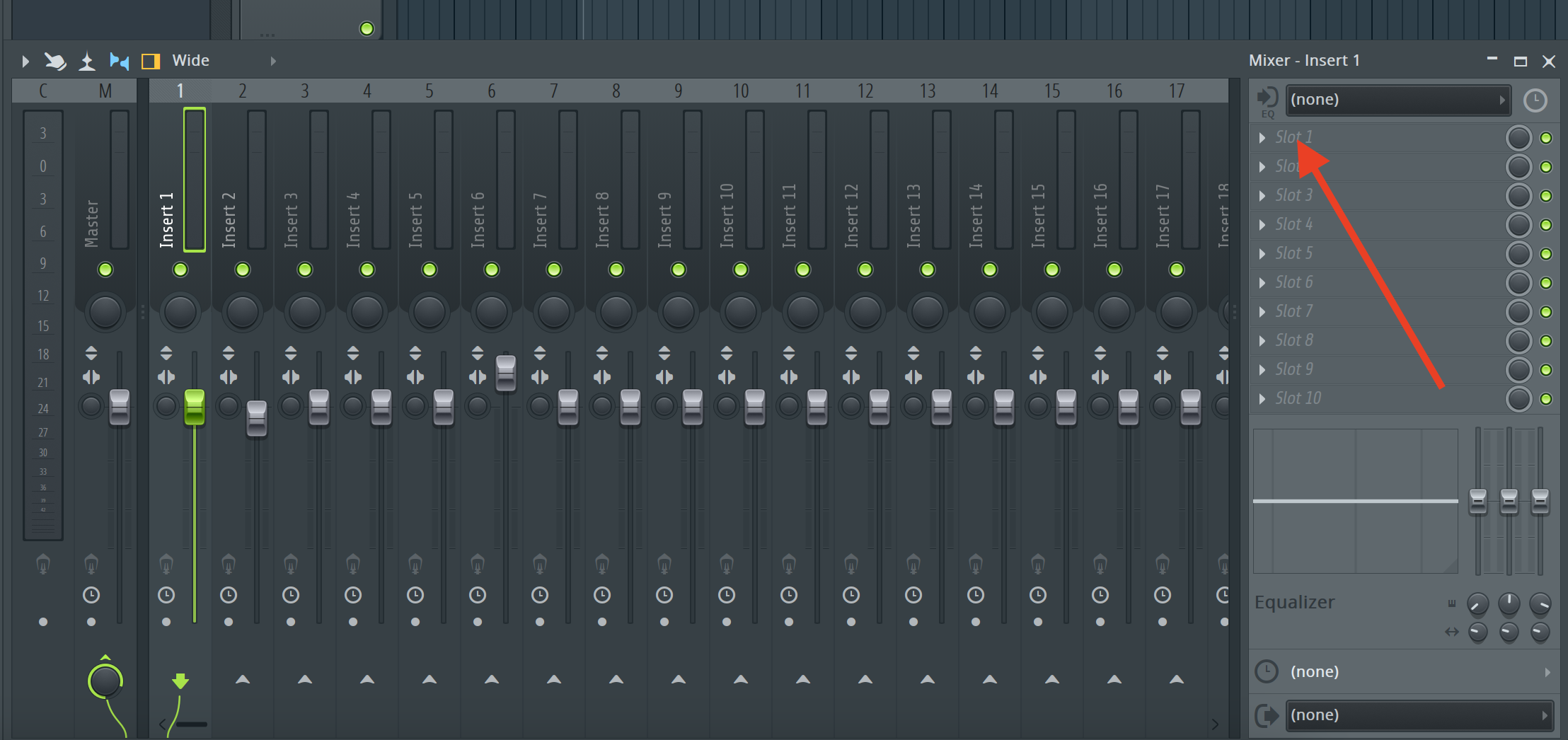Invert polarity on Insert 10

click(727, 353)
